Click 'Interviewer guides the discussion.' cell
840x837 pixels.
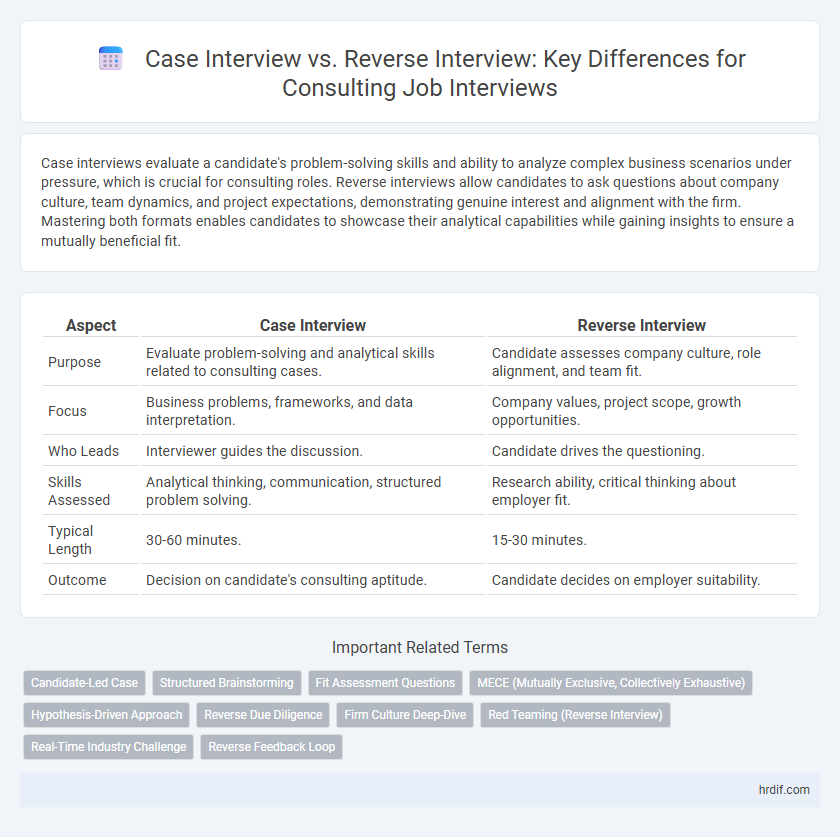coord(313,451)
